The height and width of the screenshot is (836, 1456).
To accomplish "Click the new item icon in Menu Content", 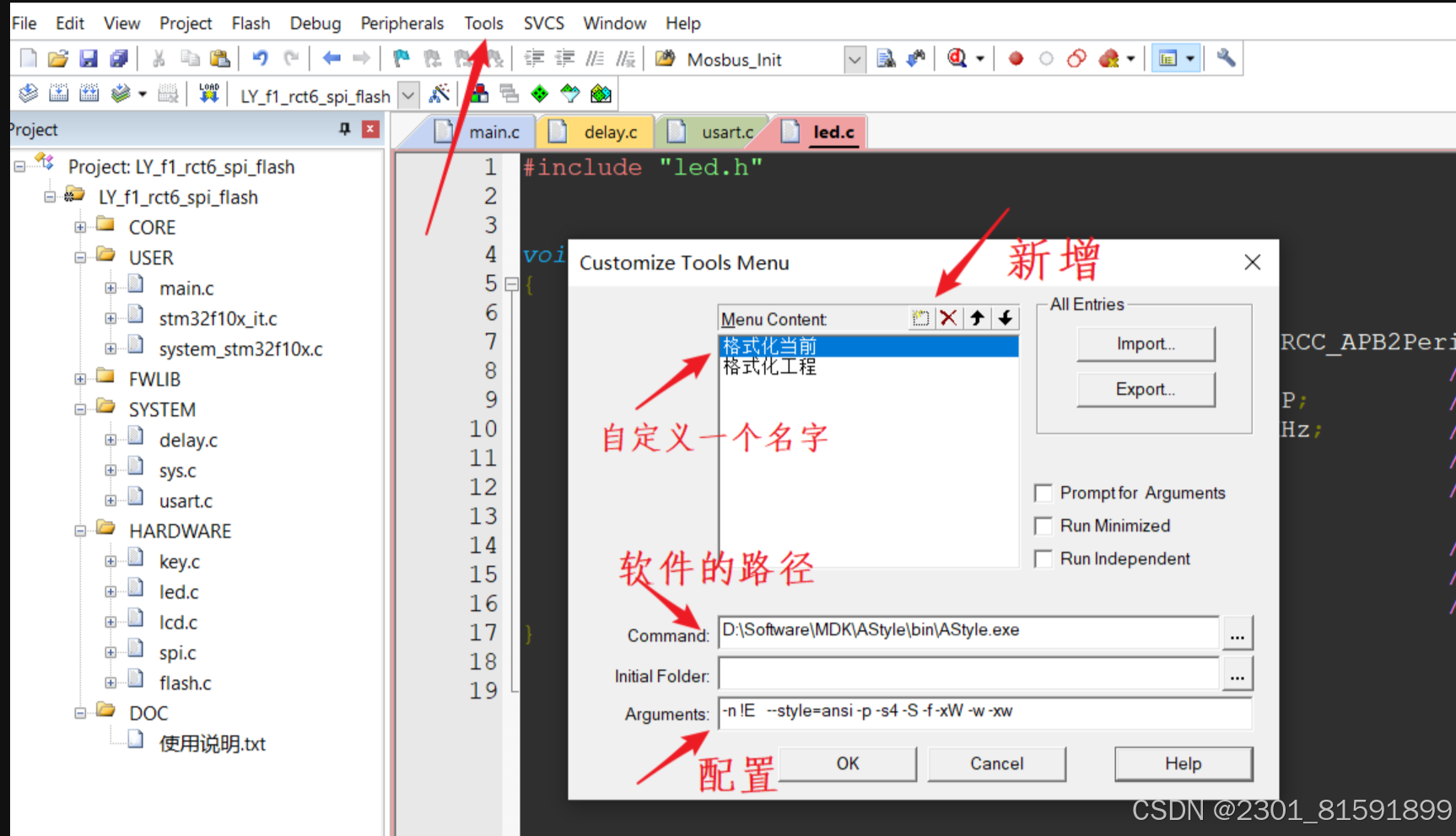I will click(920, 318).
